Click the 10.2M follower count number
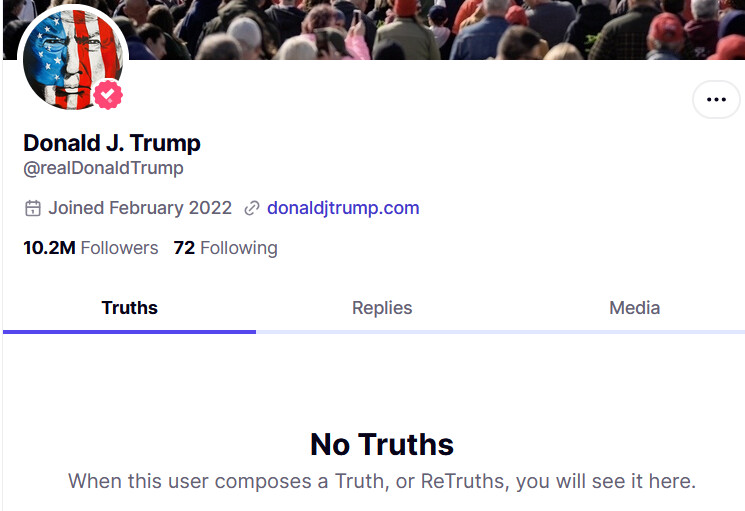 [x=49, y=248]
